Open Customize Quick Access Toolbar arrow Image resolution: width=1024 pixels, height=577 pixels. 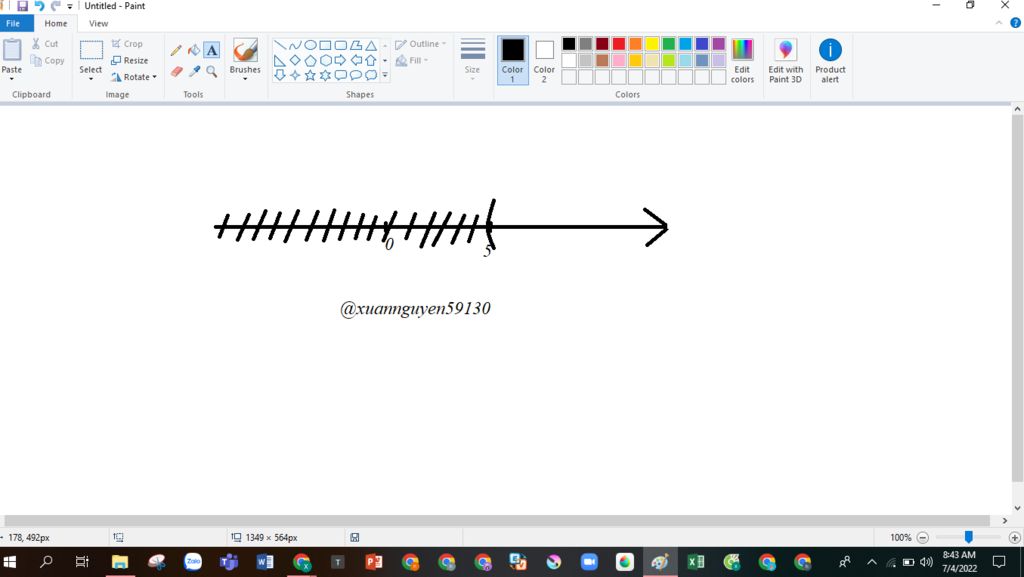(70, 7)
